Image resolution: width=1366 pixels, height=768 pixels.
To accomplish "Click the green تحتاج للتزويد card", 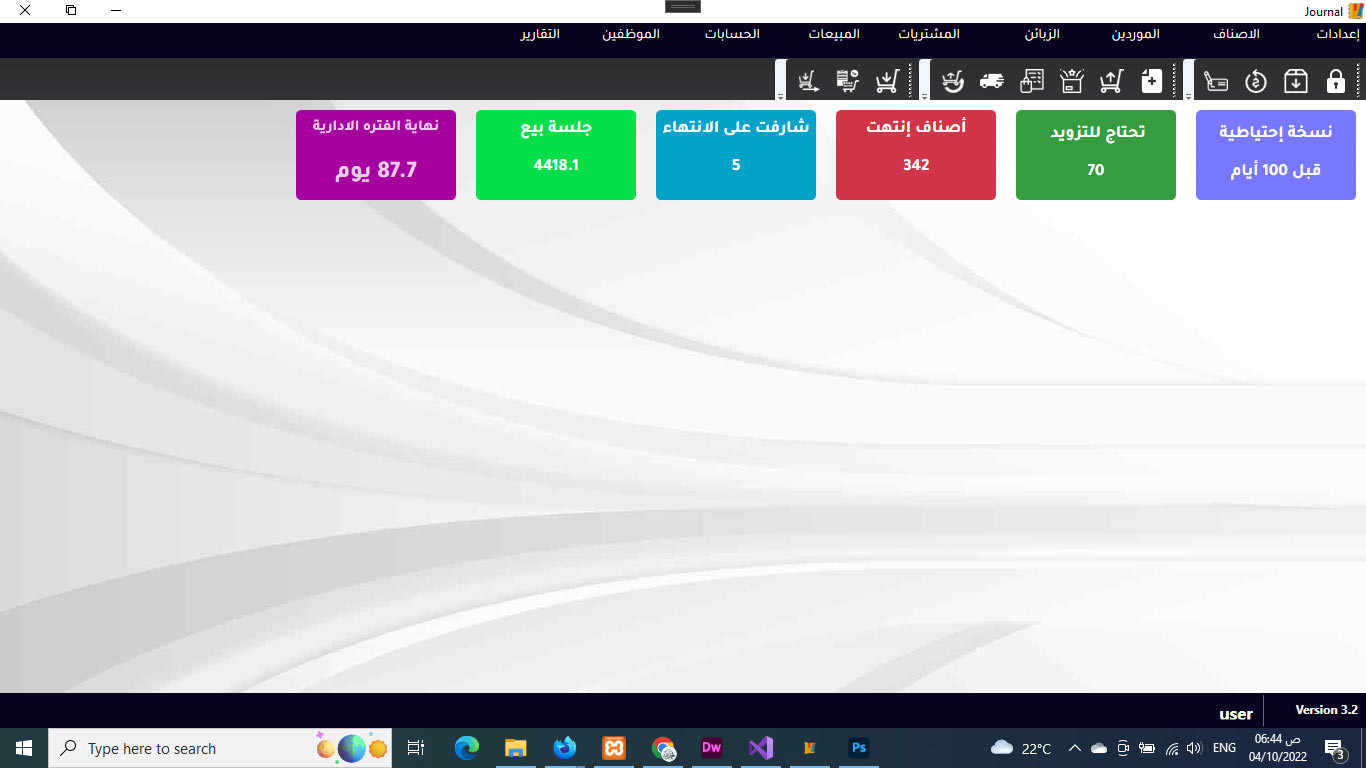I will [1096, 155].
